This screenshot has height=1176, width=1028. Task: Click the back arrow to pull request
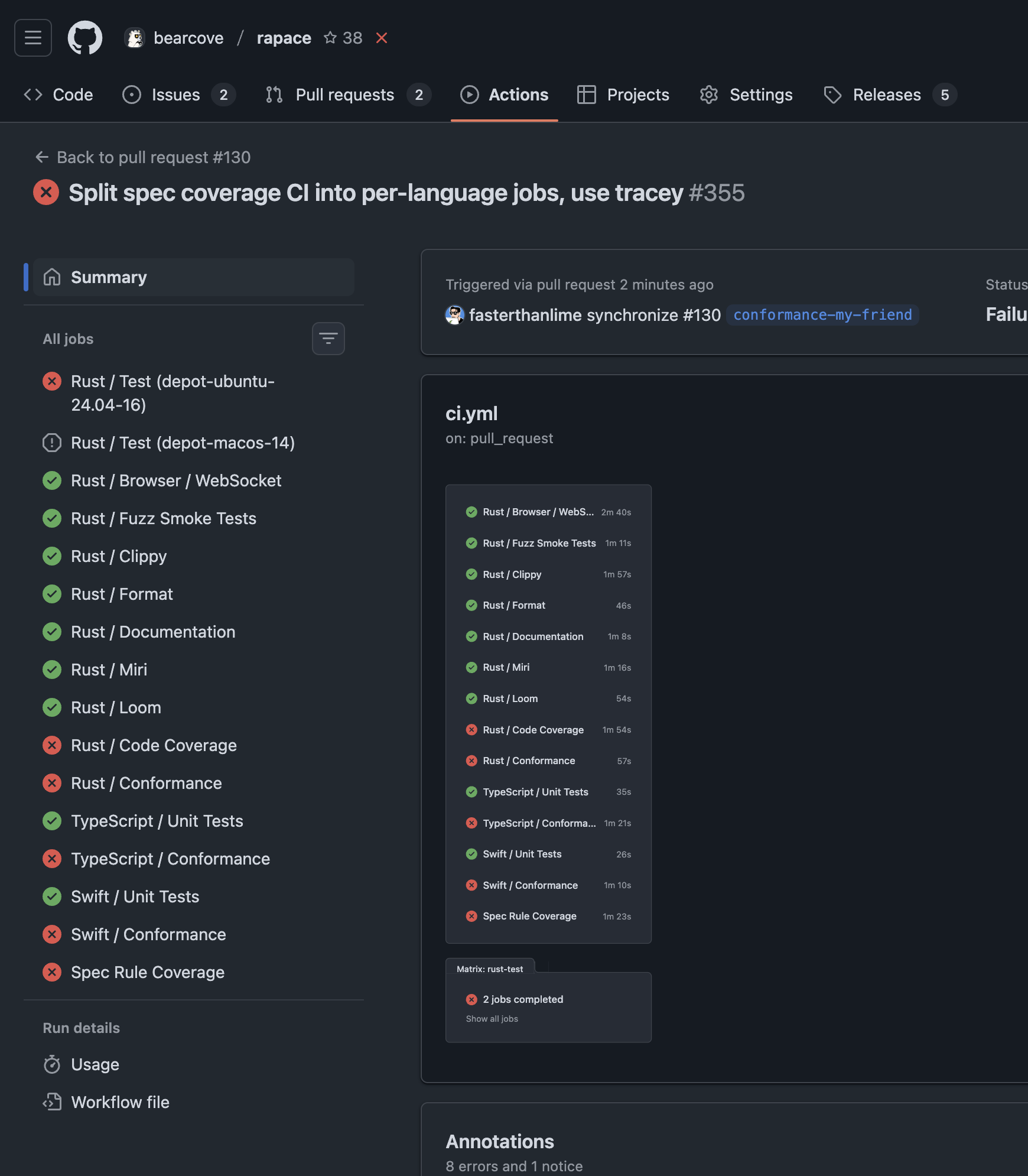(41, 157)
